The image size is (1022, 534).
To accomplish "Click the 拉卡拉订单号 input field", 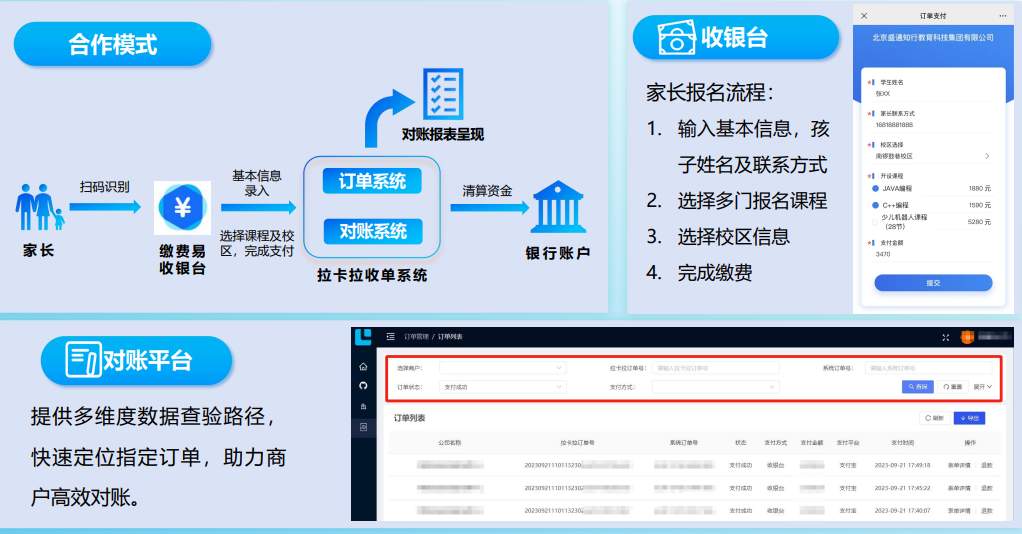I will [716, 368].
